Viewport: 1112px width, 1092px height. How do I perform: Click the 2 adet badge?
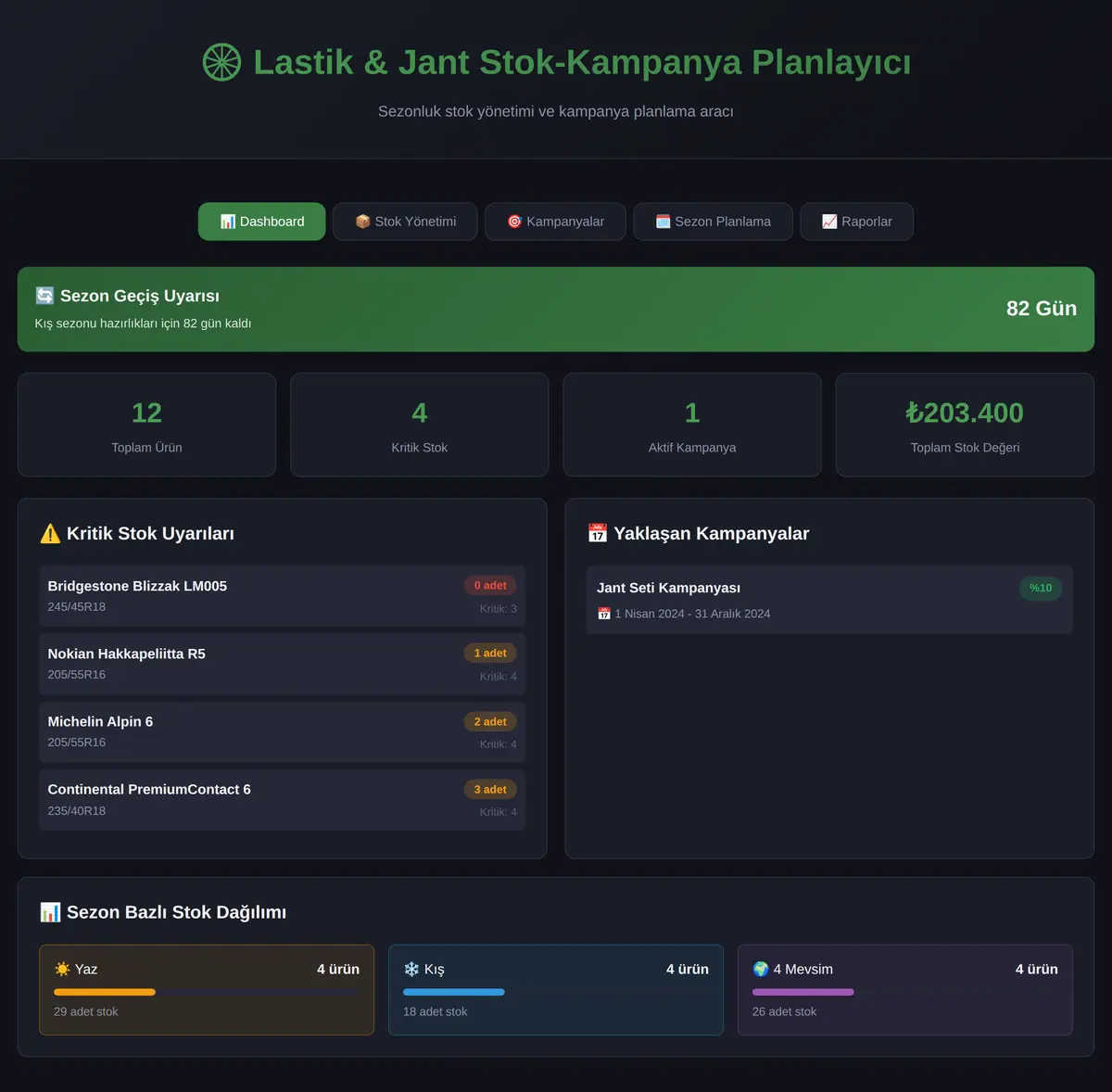(x=490, y=721)
